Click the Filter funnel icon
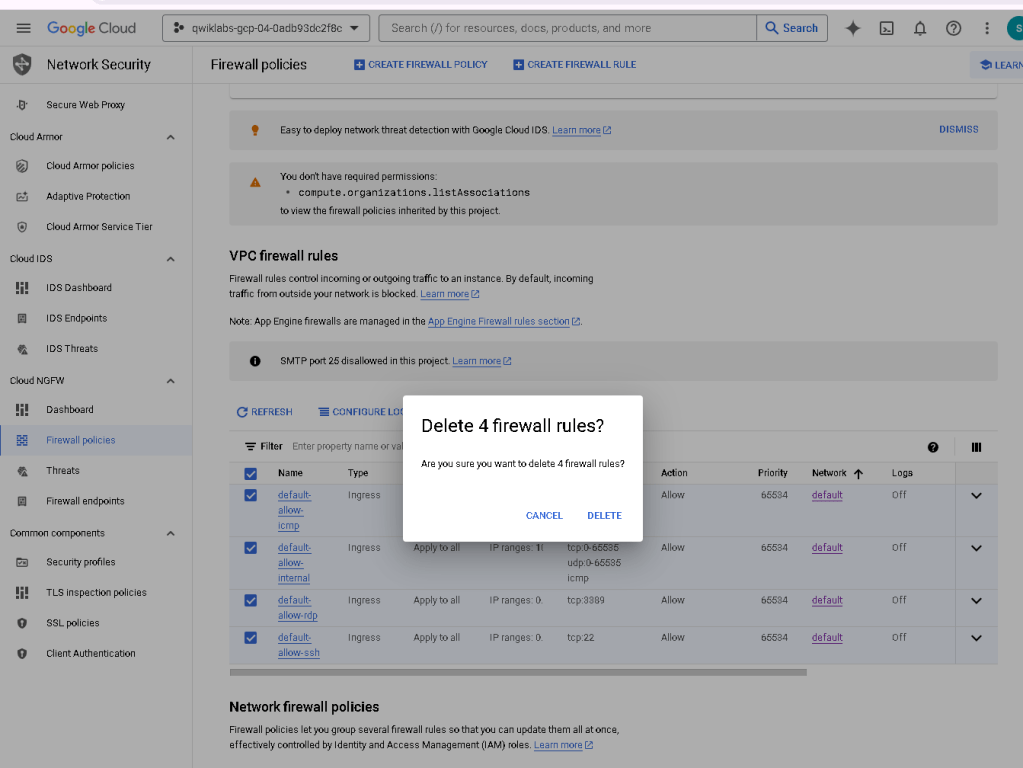The height and width of the screenshot is (768, 1023). [251, 447]
